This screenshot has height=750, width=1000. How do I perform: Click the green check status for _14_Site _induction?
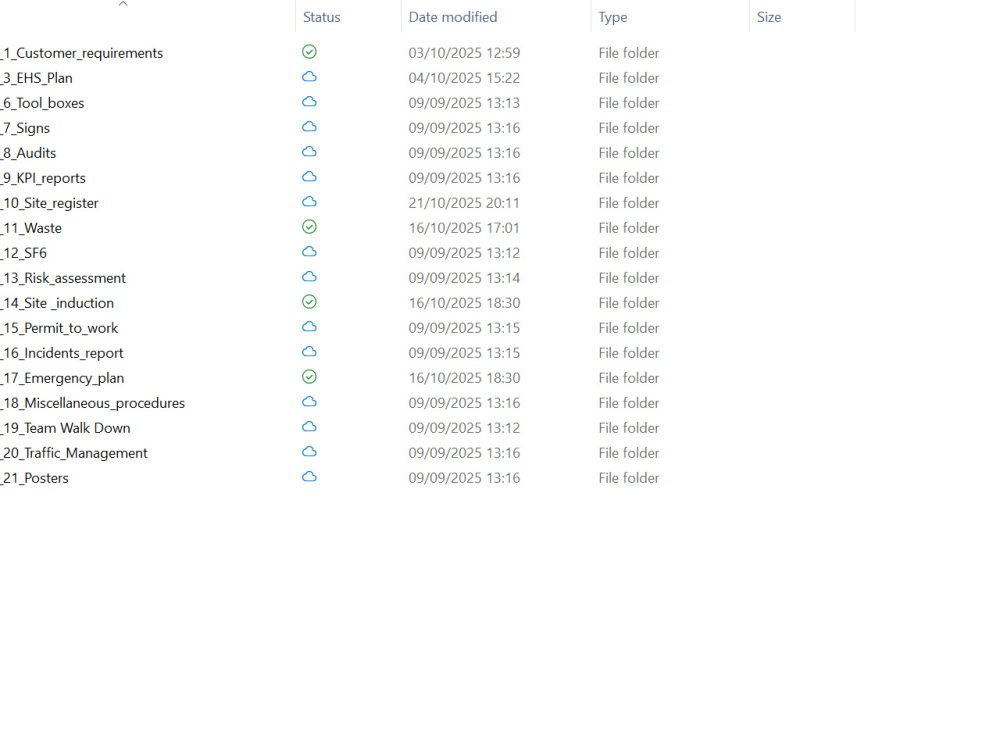click(x=309, y=302)
